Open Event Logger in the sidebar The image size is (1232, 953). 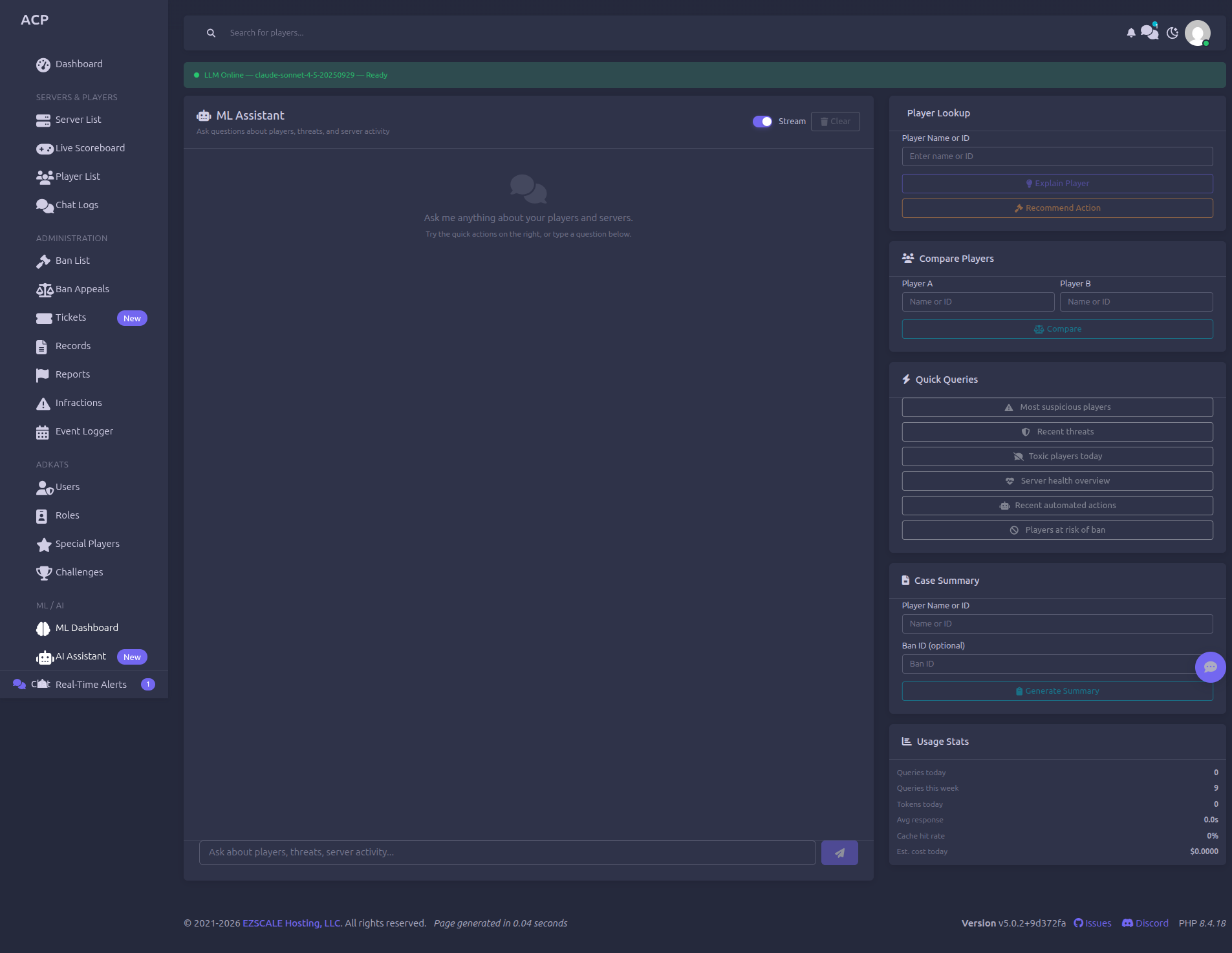click(x=84, y=431)
